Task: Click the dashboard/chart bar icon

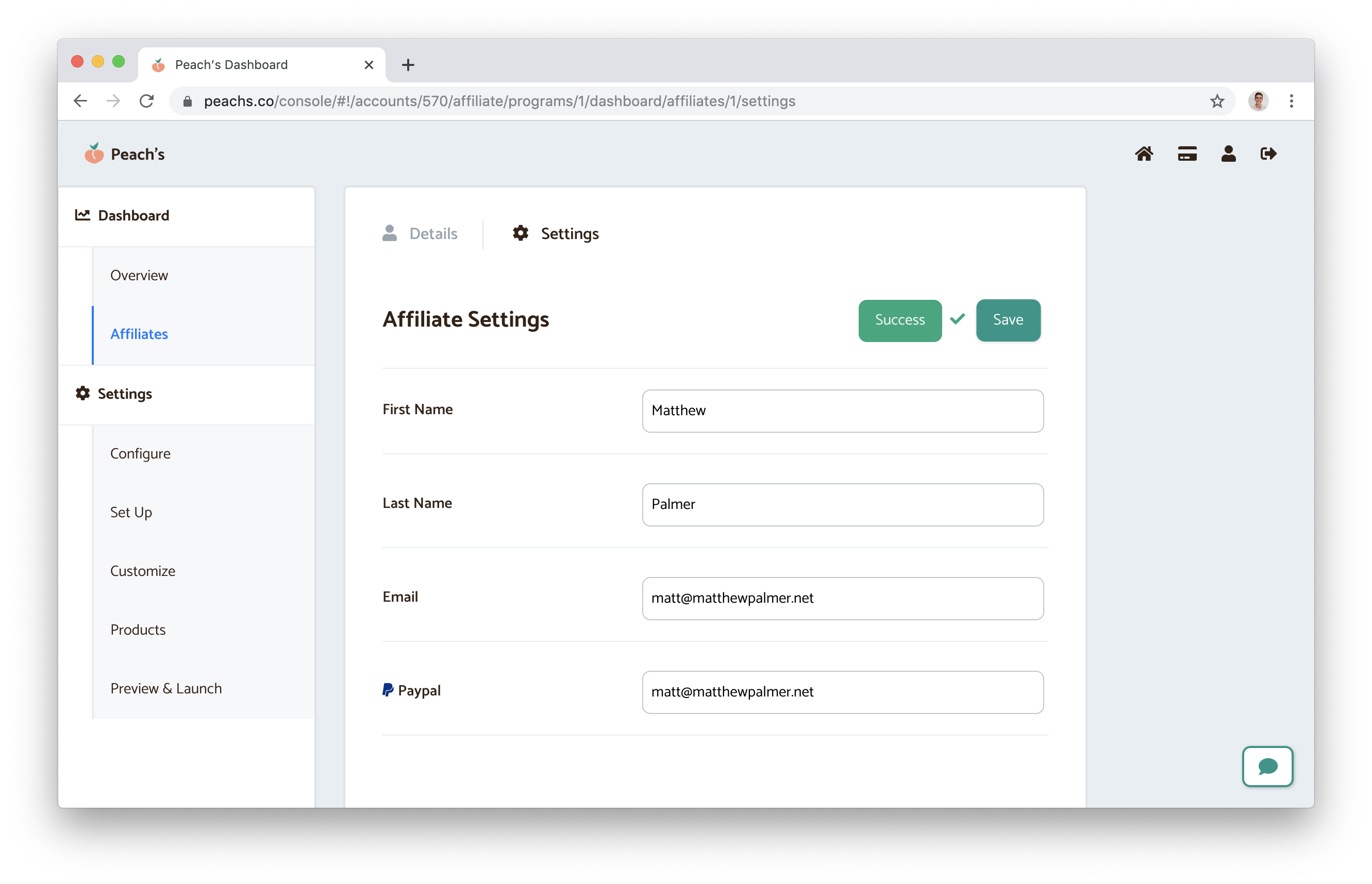Action: (x=82, y=215)
